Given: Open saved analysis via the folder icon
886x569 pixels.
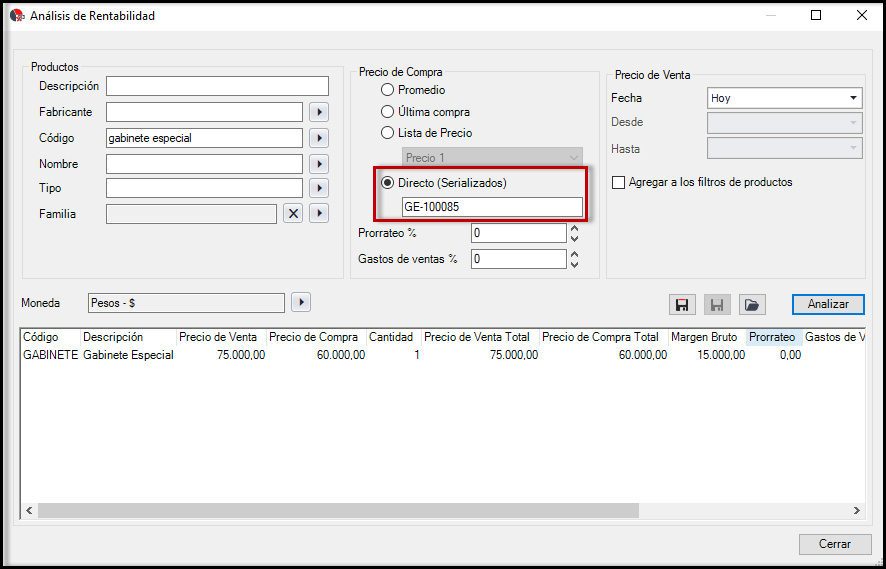Looking at the screenshot, I should tap(752, 305).
